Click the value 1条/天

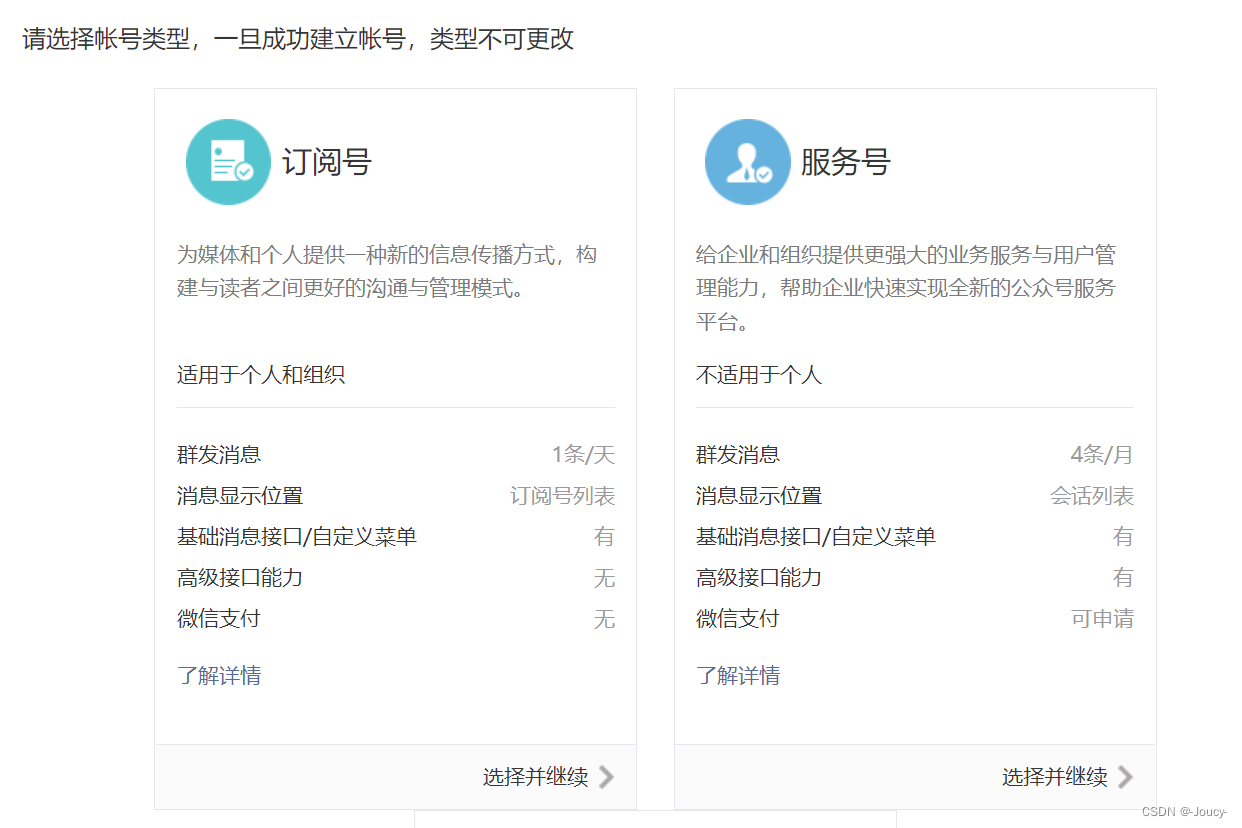[x=583, y=455]
